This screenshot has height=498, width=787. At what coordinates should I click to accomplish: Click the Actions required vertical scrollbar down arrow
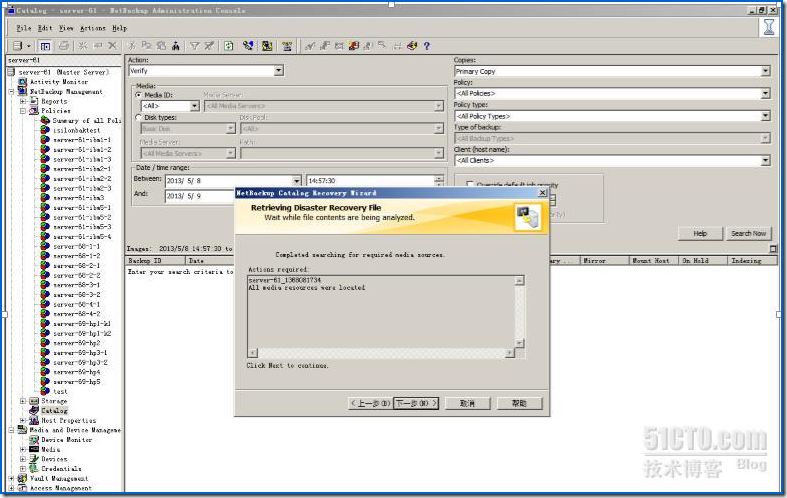(520, 343)
